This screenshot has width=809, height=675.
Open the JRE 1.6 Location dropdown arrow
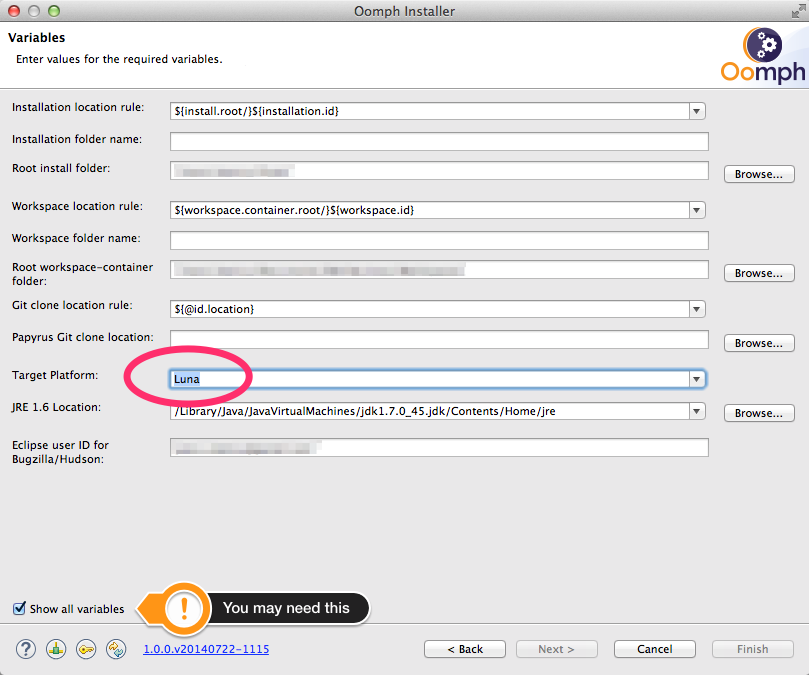697,411
